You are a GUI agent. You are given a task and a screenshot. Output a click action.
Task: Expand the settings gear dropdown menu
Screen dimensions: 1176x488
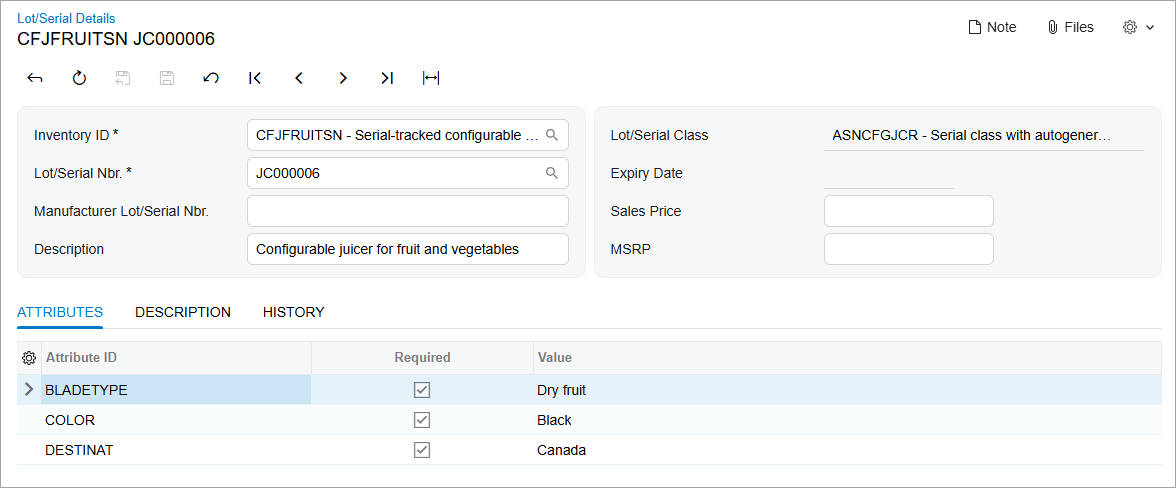pyautogui.click(x=1138, y=28)
